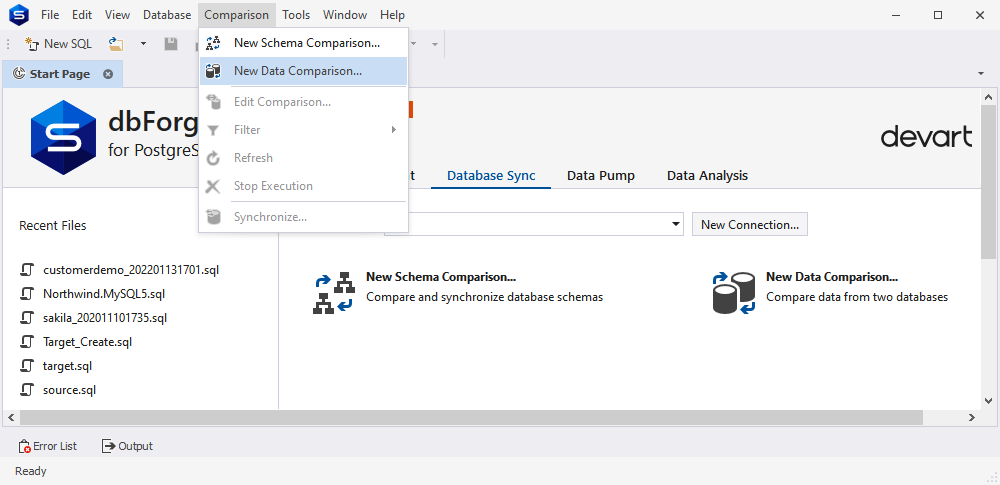Open recent file source.sql
This screenshot has width=1000, height=485.
[x=70, y=390]
